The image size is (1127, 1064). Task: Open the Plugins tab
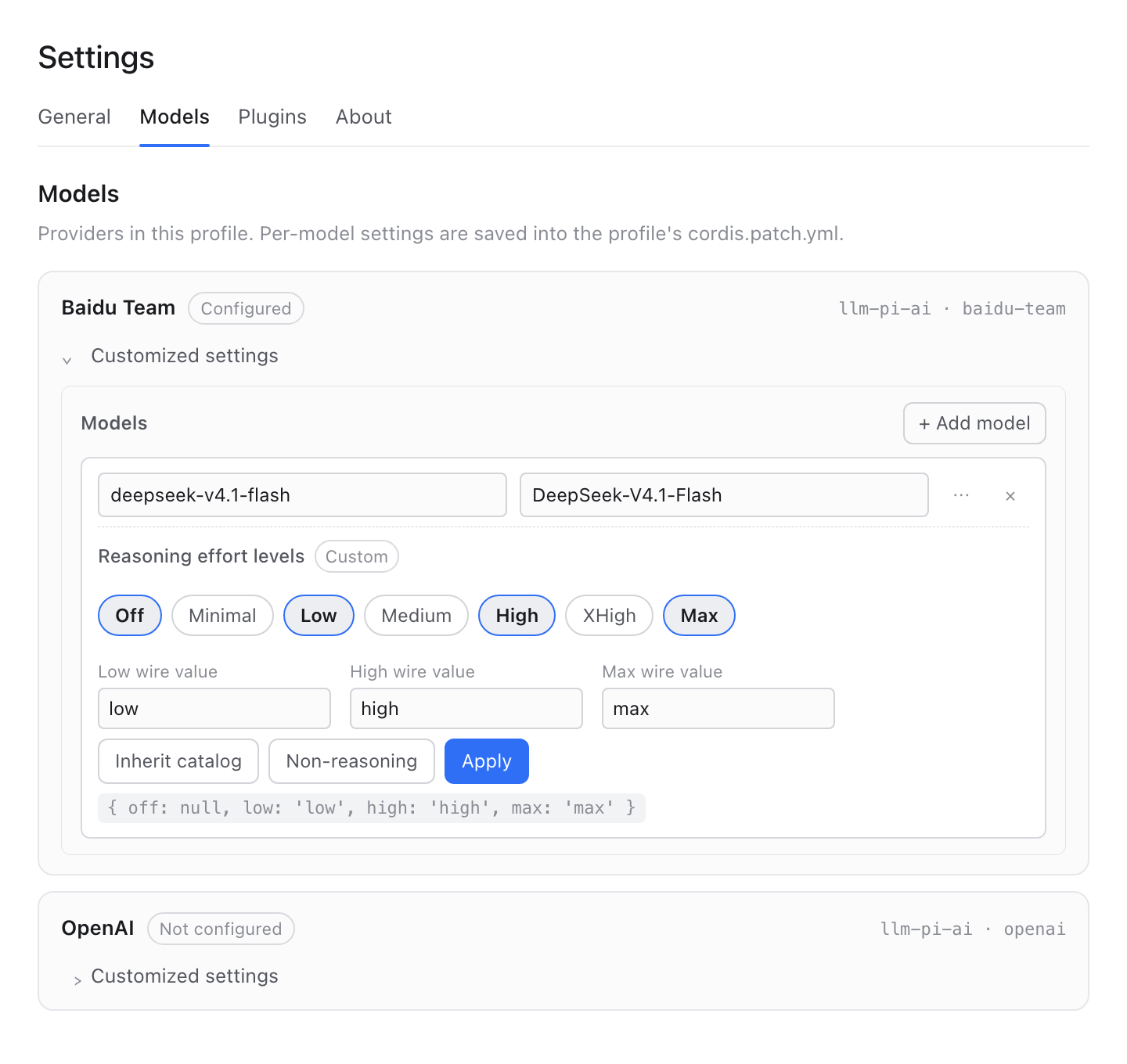coord(272,117)
